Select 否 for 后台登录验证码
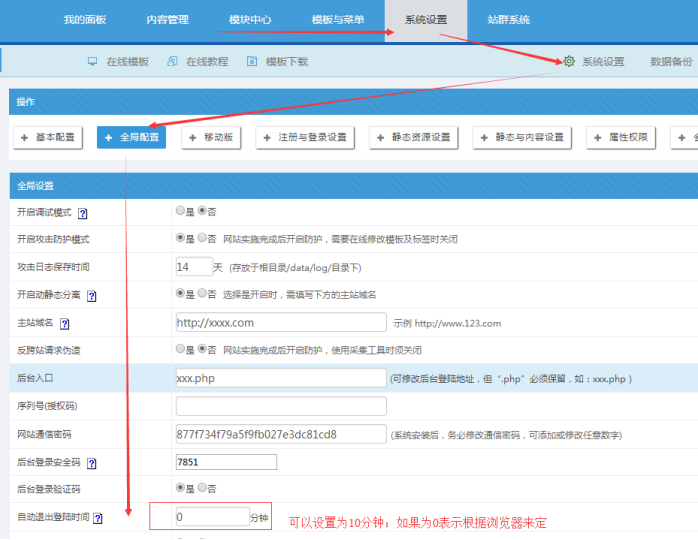698x540 pixels. [201, 488]
